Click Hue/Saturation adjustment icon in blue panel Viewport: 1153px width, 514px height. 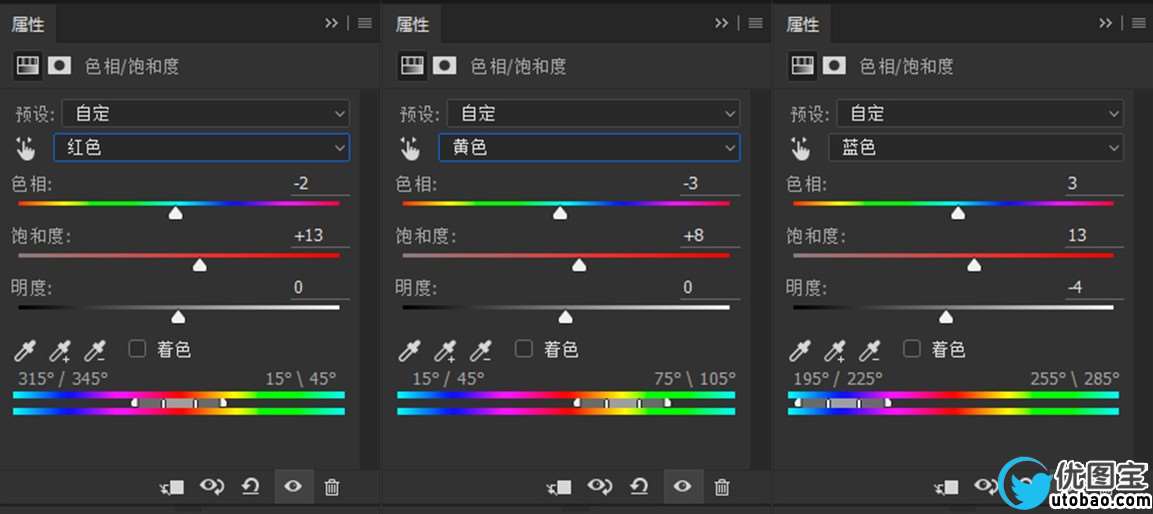click(802, 65)
